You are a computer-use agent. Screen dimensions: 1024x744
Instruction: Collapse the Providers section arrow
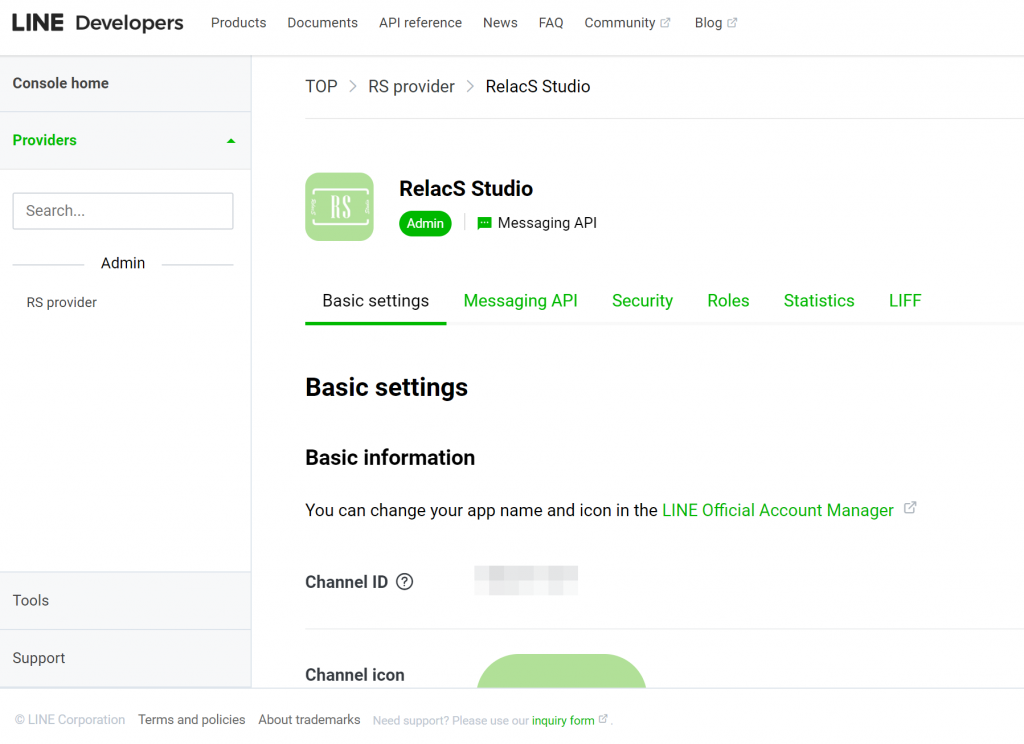[x=231, y=141]
